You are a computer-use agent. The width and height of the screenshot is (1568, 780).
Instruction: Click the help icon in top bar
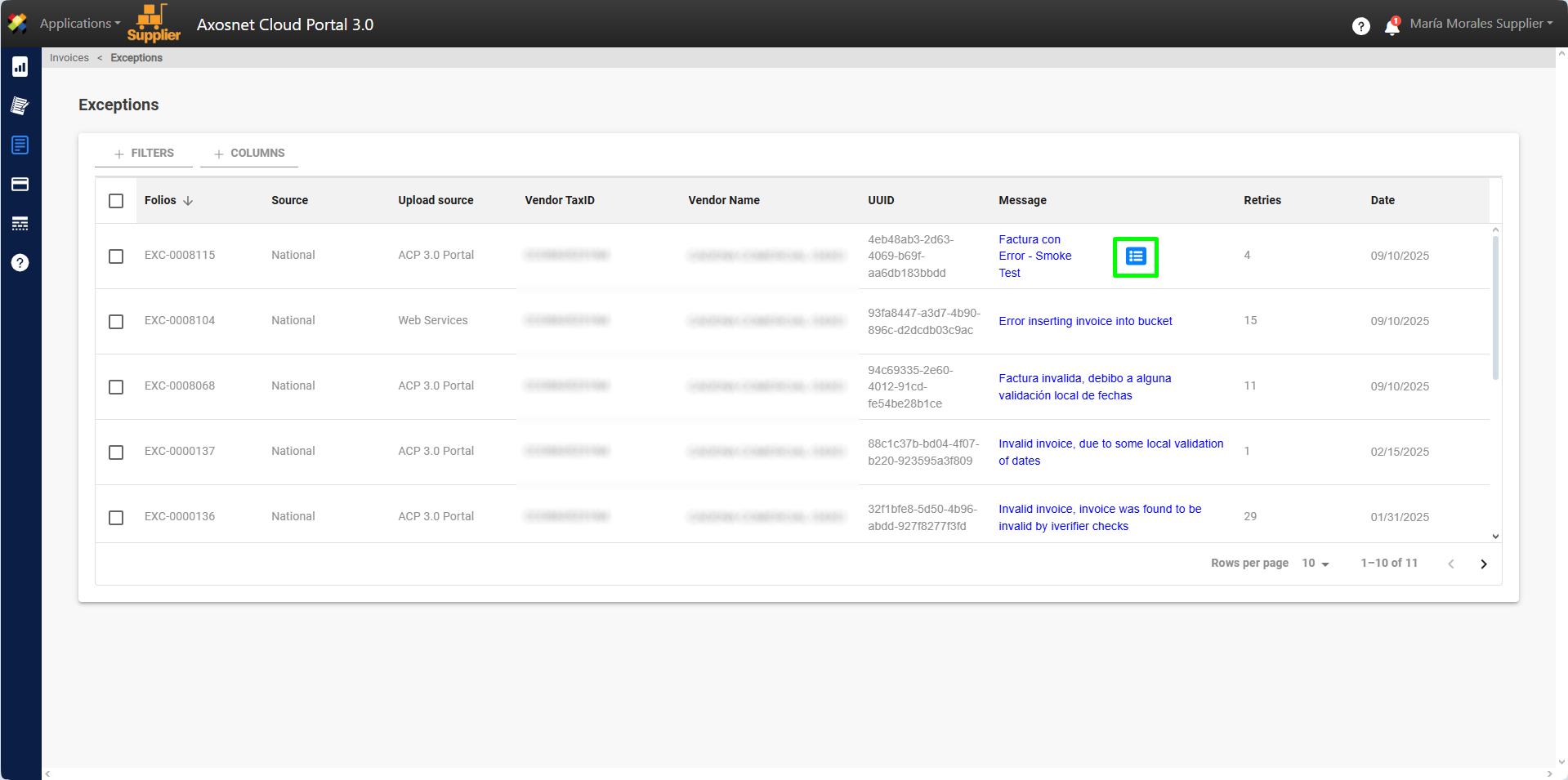(x=1360, y=26)
